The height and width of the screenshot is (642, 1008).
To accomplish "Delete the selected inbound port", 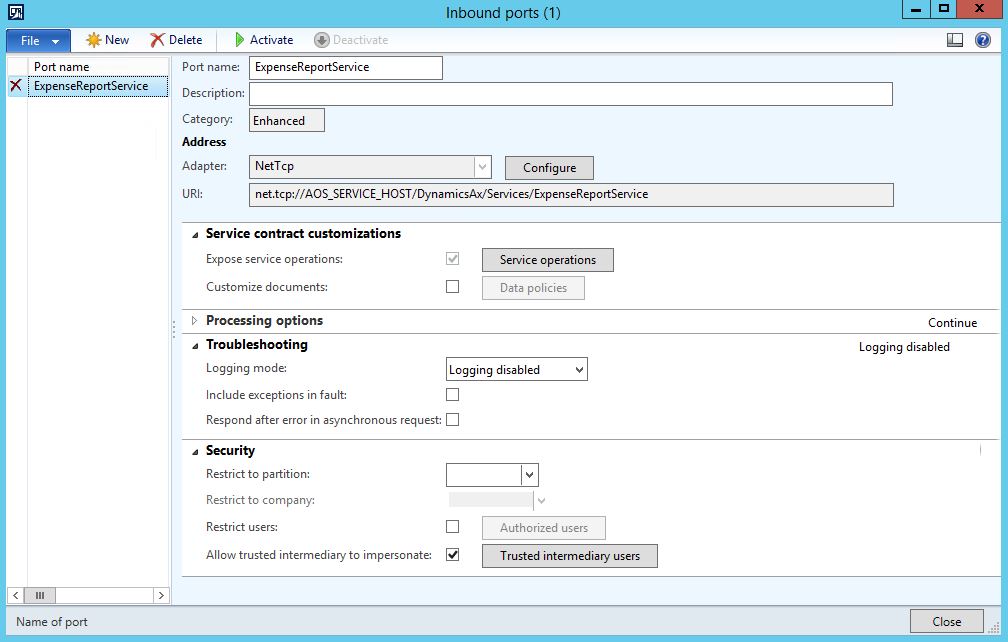I will (x=177, y=40).
